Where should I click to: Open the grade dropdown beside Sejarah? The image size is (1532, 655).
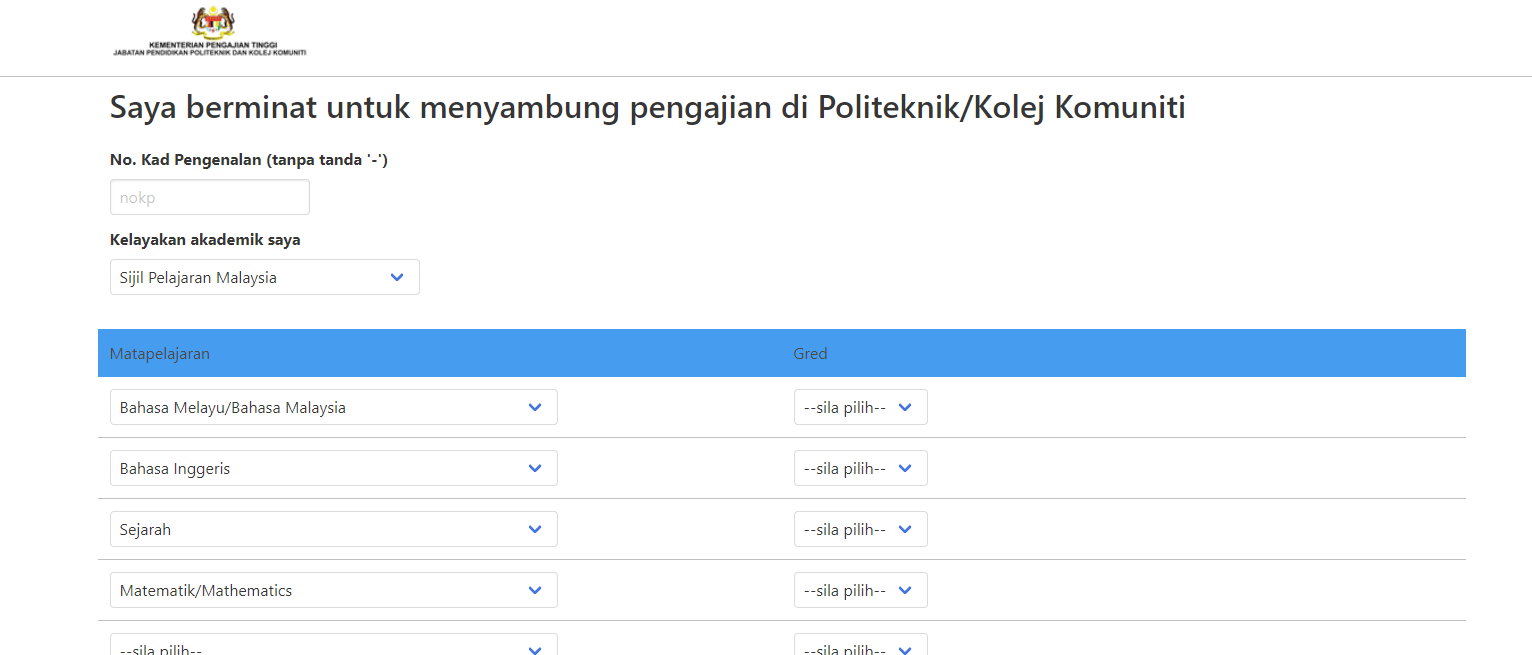click(x=860, y=529)
